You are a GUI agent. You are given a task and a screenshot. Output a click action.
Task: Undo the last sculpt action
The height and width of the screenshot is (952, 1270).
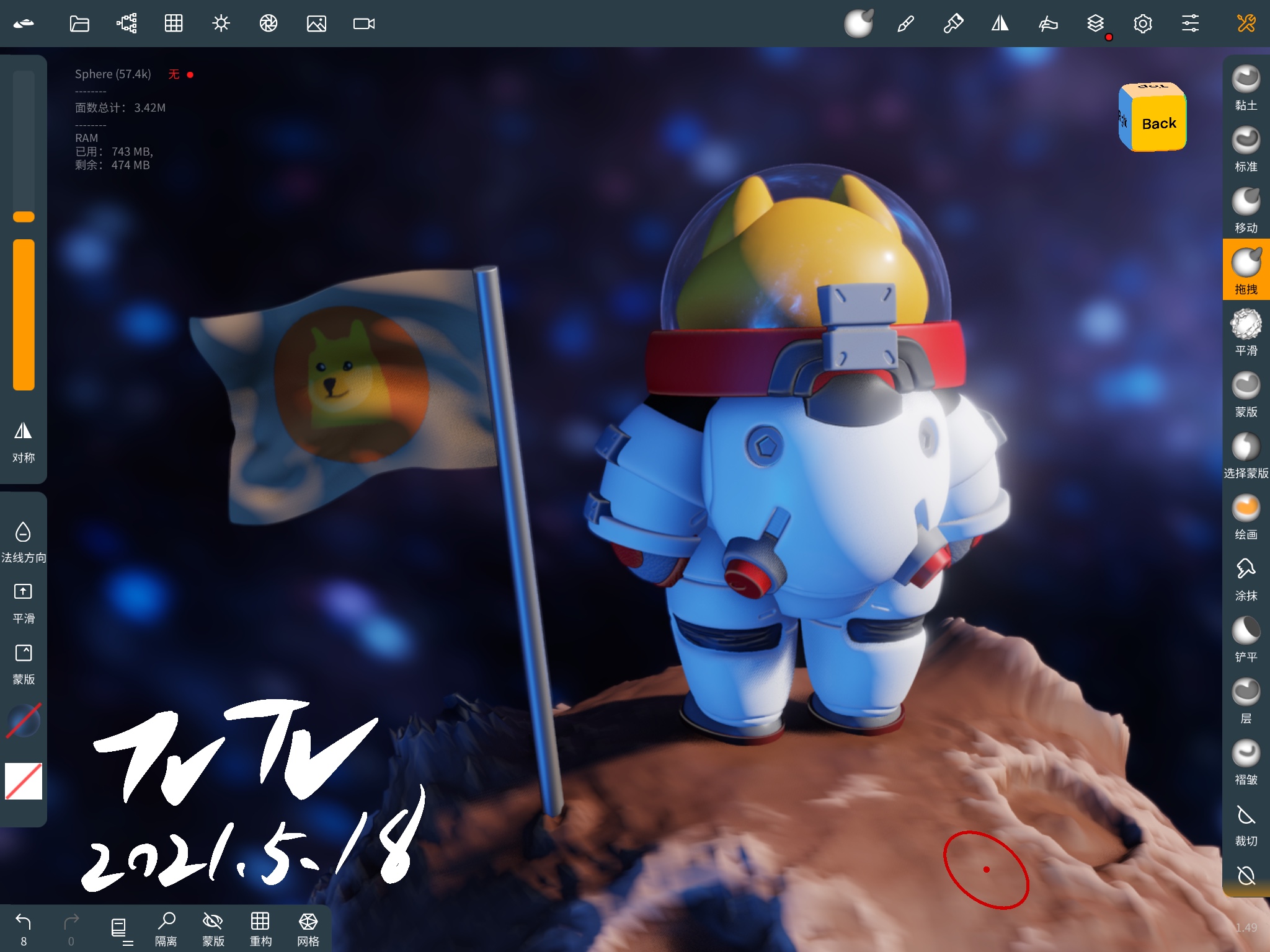coord(23,922)
